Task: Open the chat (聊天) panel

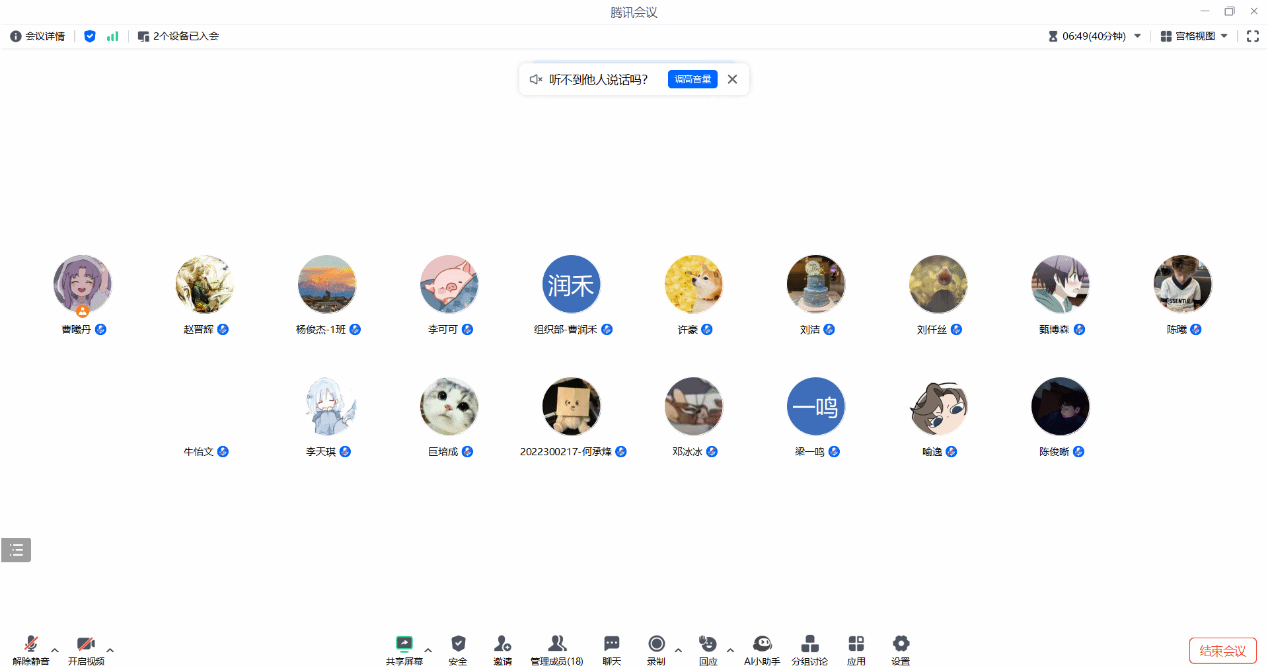Action: pos(612,645)
